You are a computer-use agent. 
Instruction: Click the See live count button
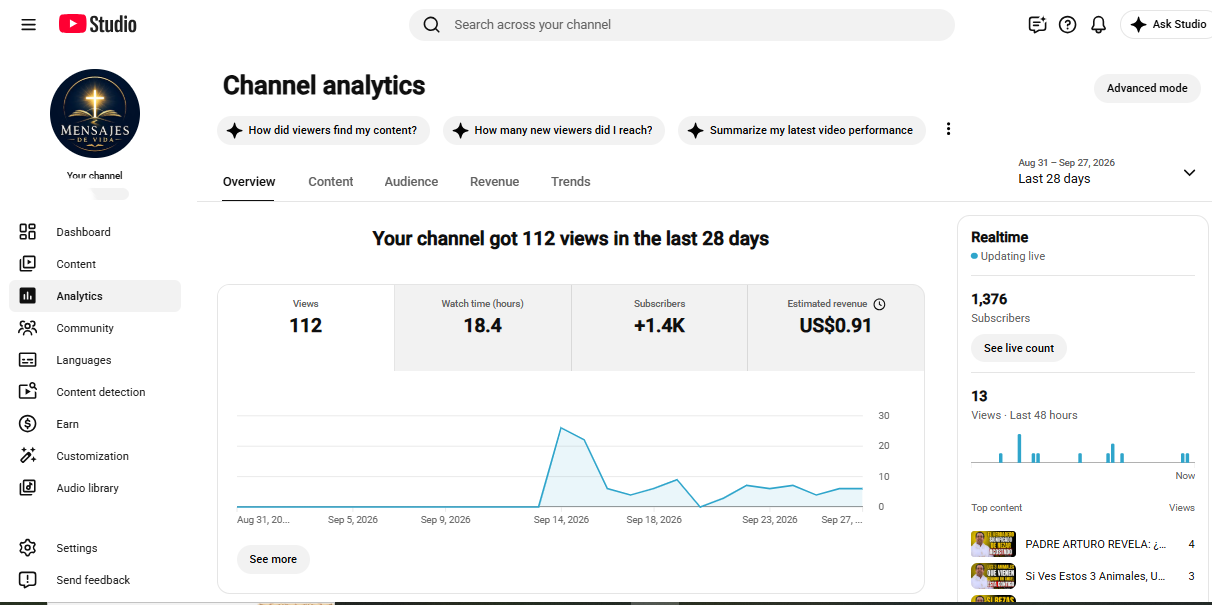coord(1019,348)
